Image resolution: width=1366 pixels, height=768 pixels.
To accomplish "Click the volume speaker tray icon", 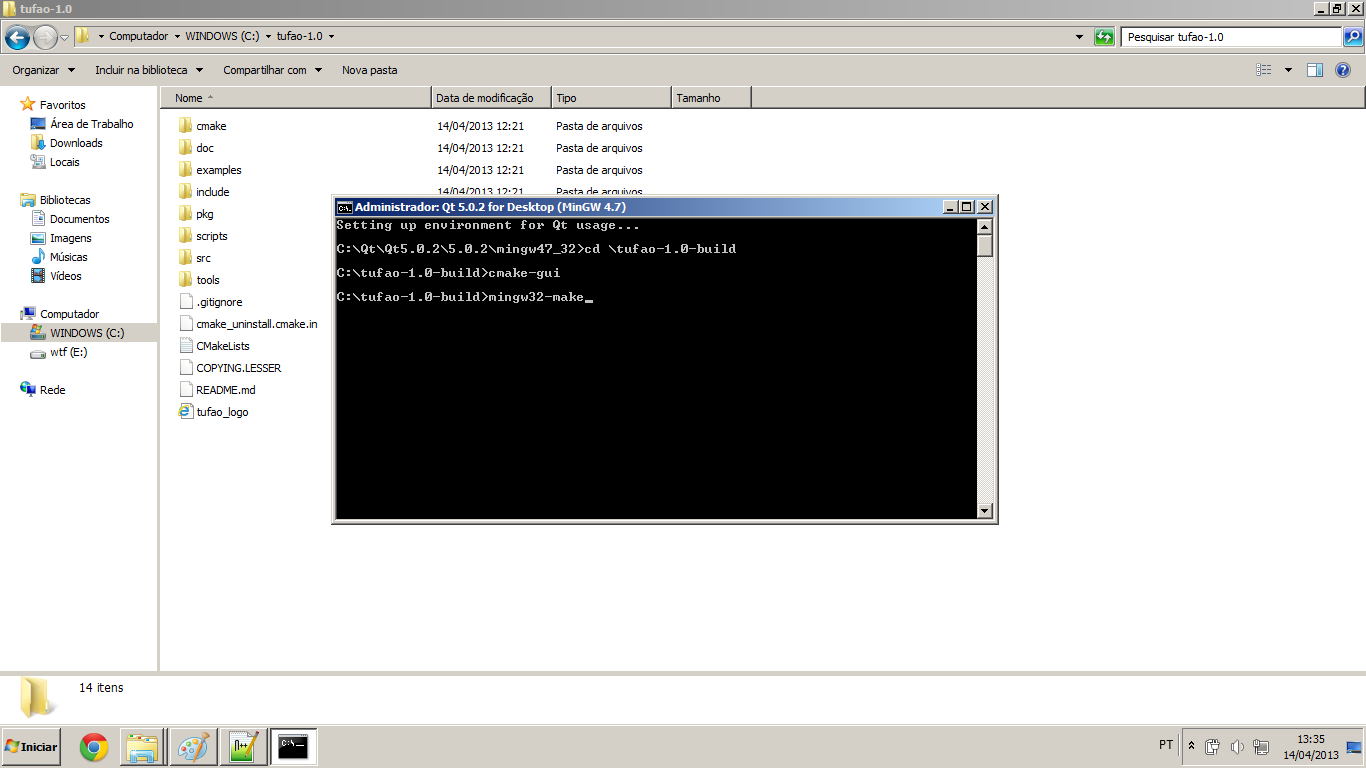I will (1237, 746).
